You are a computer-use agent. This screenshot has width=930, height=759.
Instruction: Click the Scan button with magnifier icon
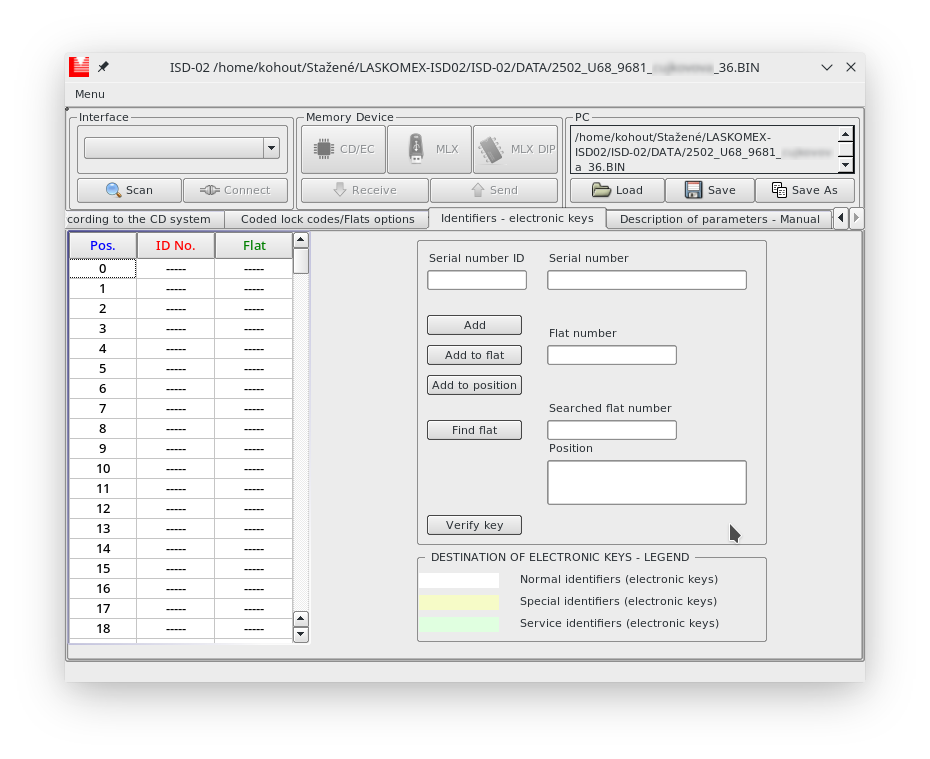[129, 190]
